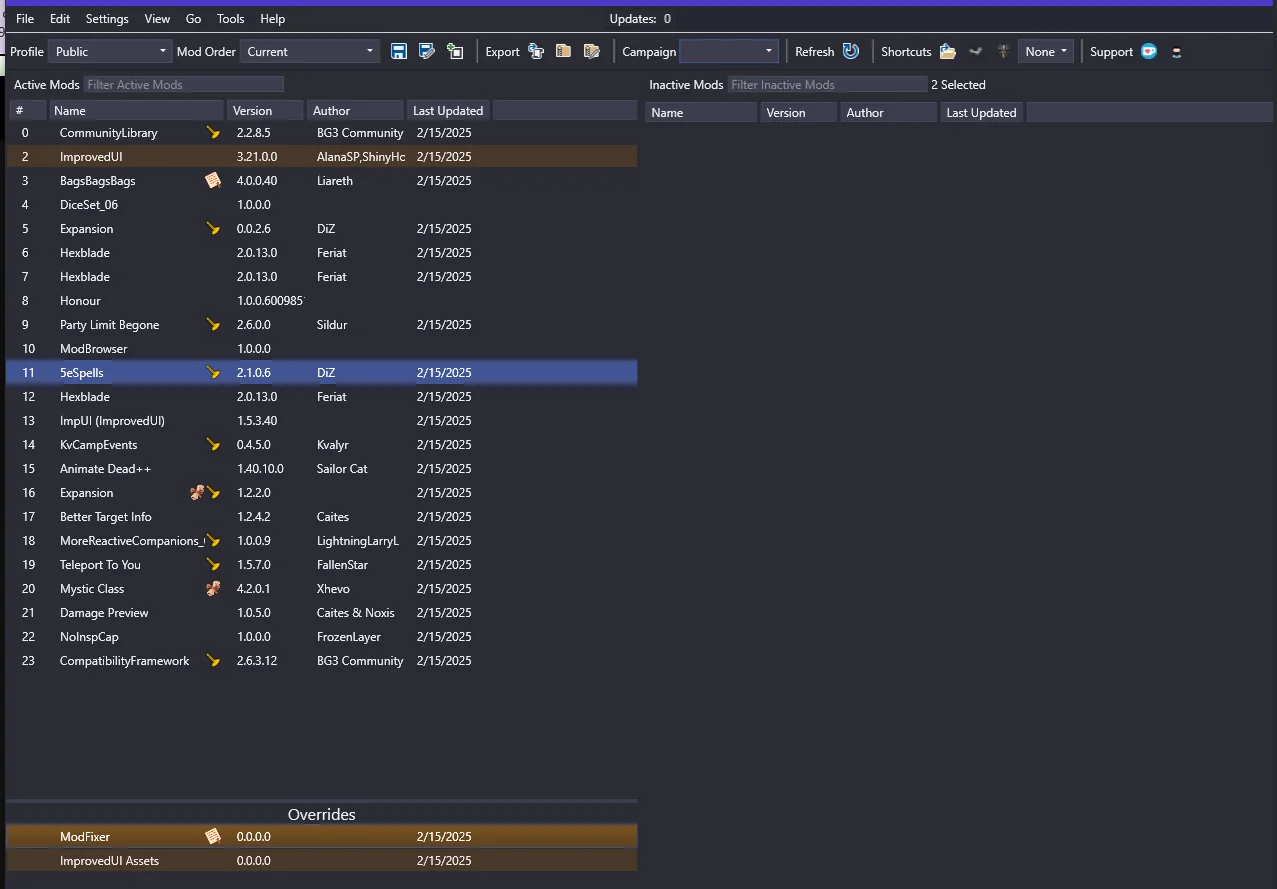Viewport: 1277px width, 889px height.
Task: Click the export to zip archive icon
Action: [564, 51]
